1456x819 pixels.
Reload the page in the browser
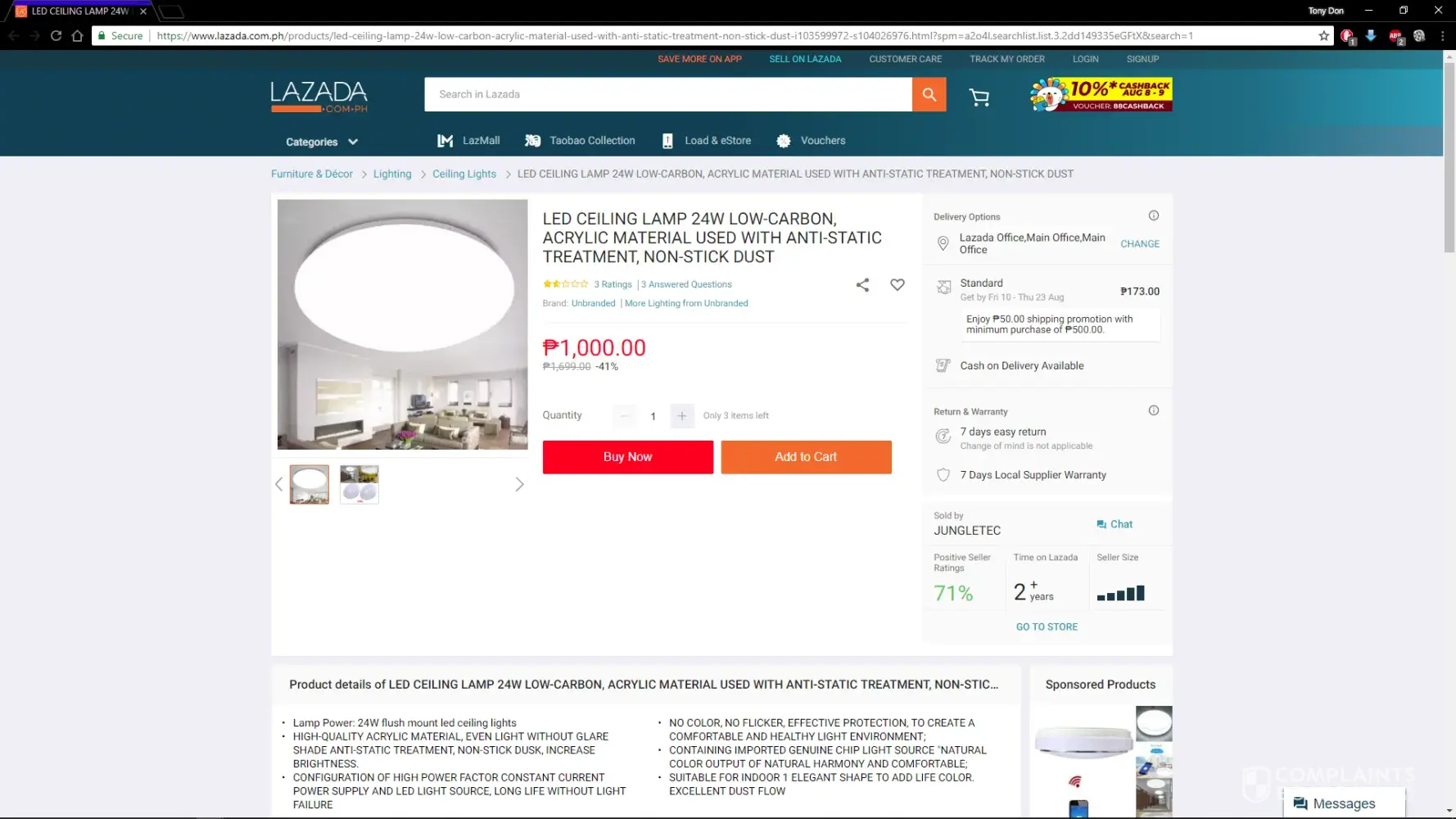(56, 36)
